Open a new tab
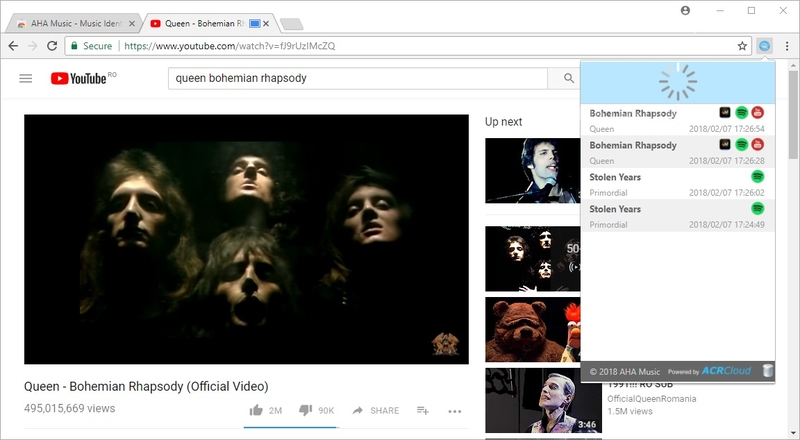Viewport: 800px width, 440px height. pyautogui.click(x=291, y=24)
